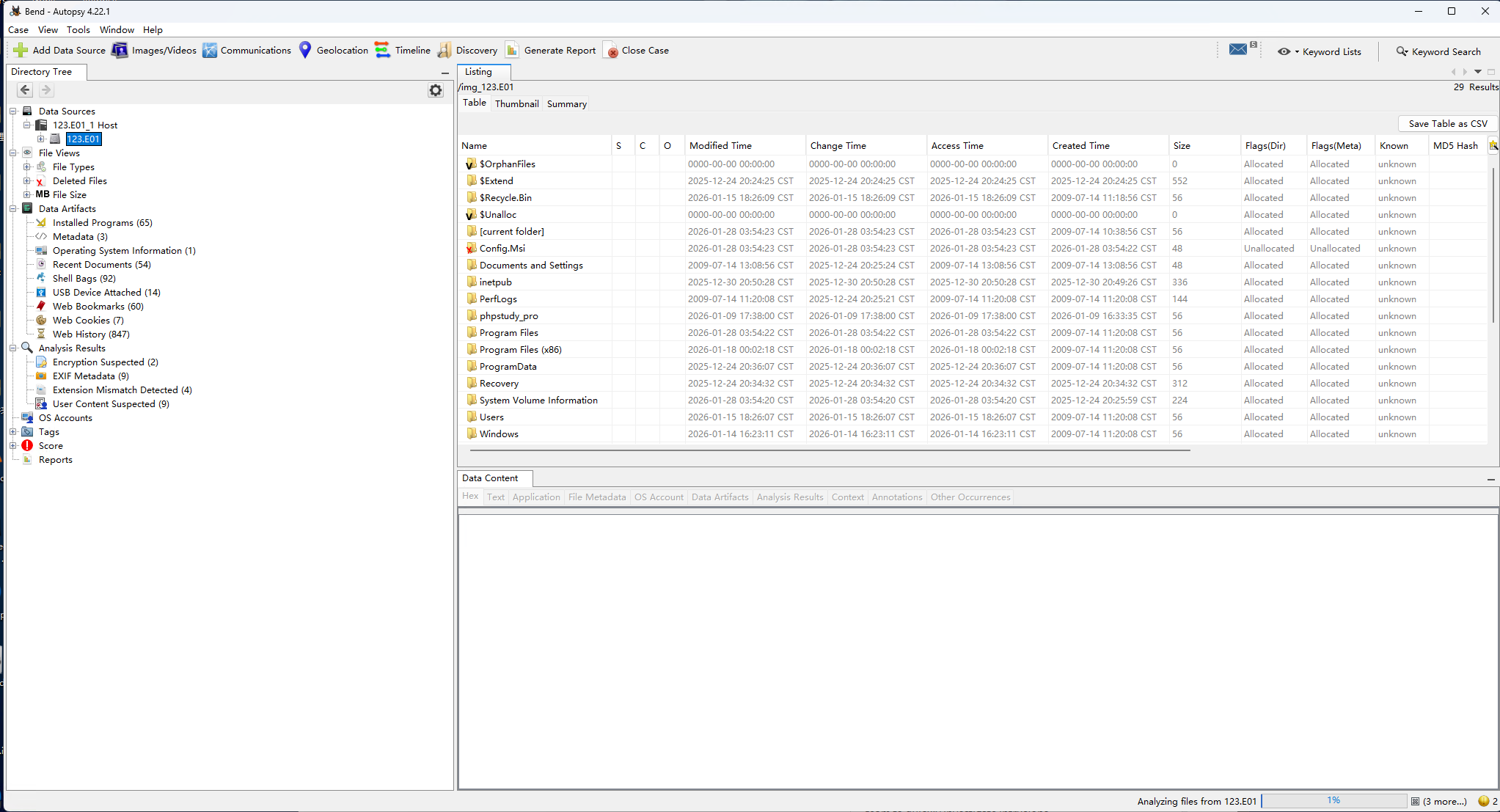Collapse the Data Artifacts tree node

coord(13,209)
